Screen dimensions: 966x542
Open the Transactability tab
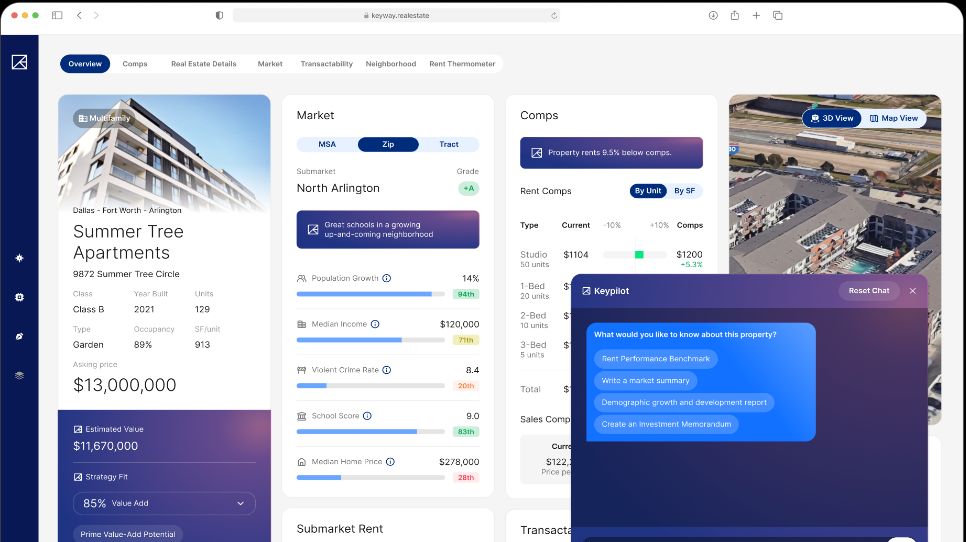(x=326, y=64)
